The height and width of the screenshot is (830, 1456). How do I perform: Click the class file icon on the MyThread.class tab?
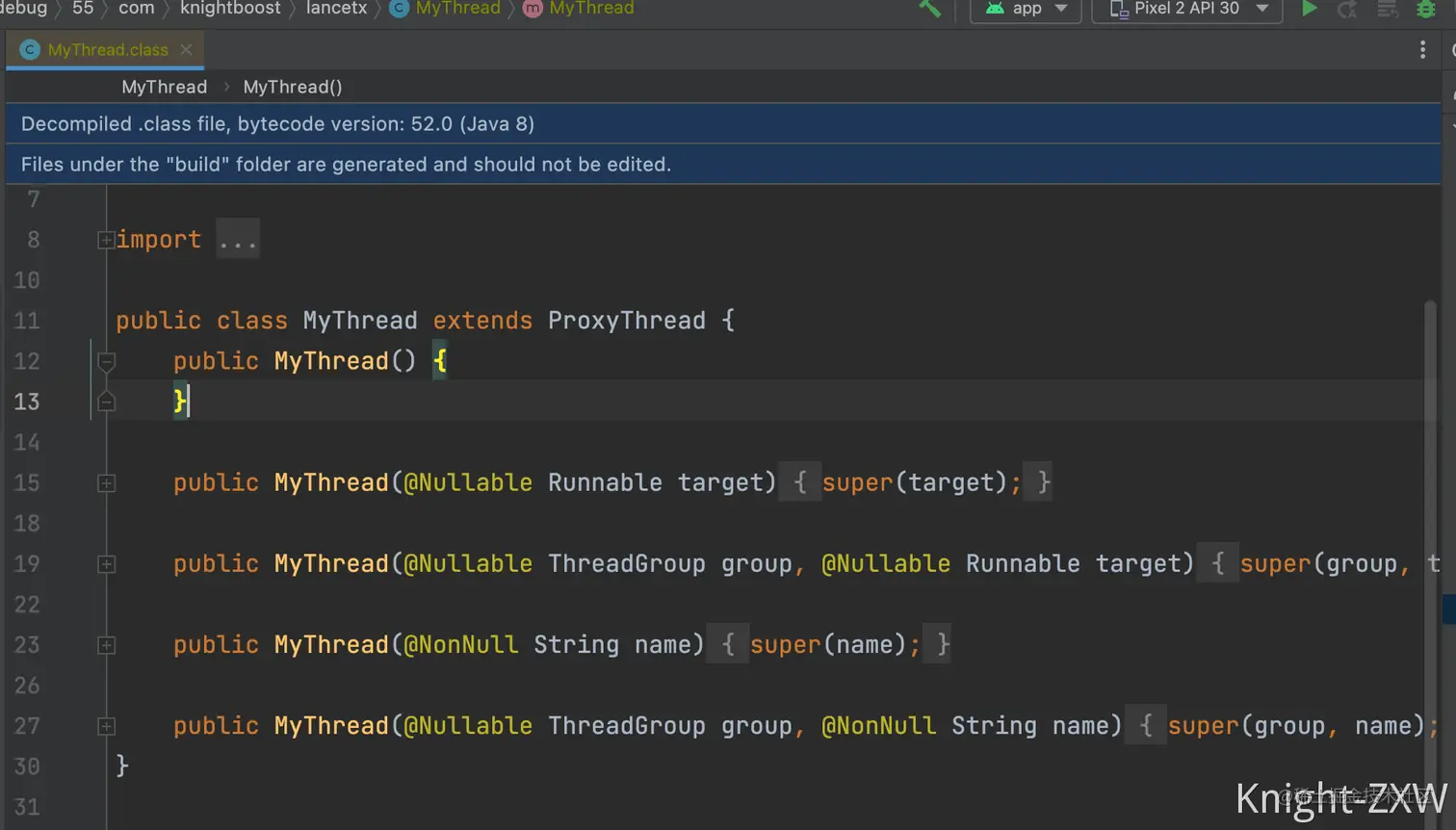click(x=30, y=50)
